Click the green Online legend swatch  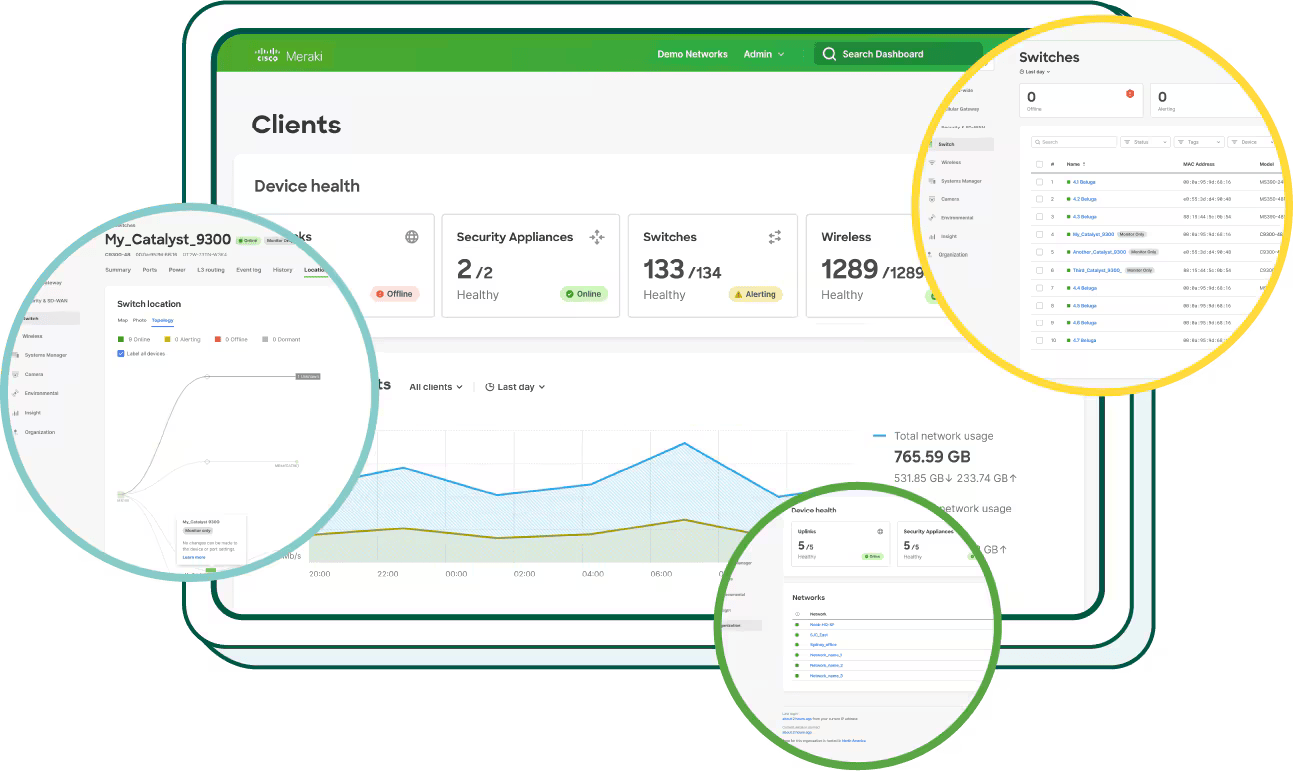pos(121,340)
